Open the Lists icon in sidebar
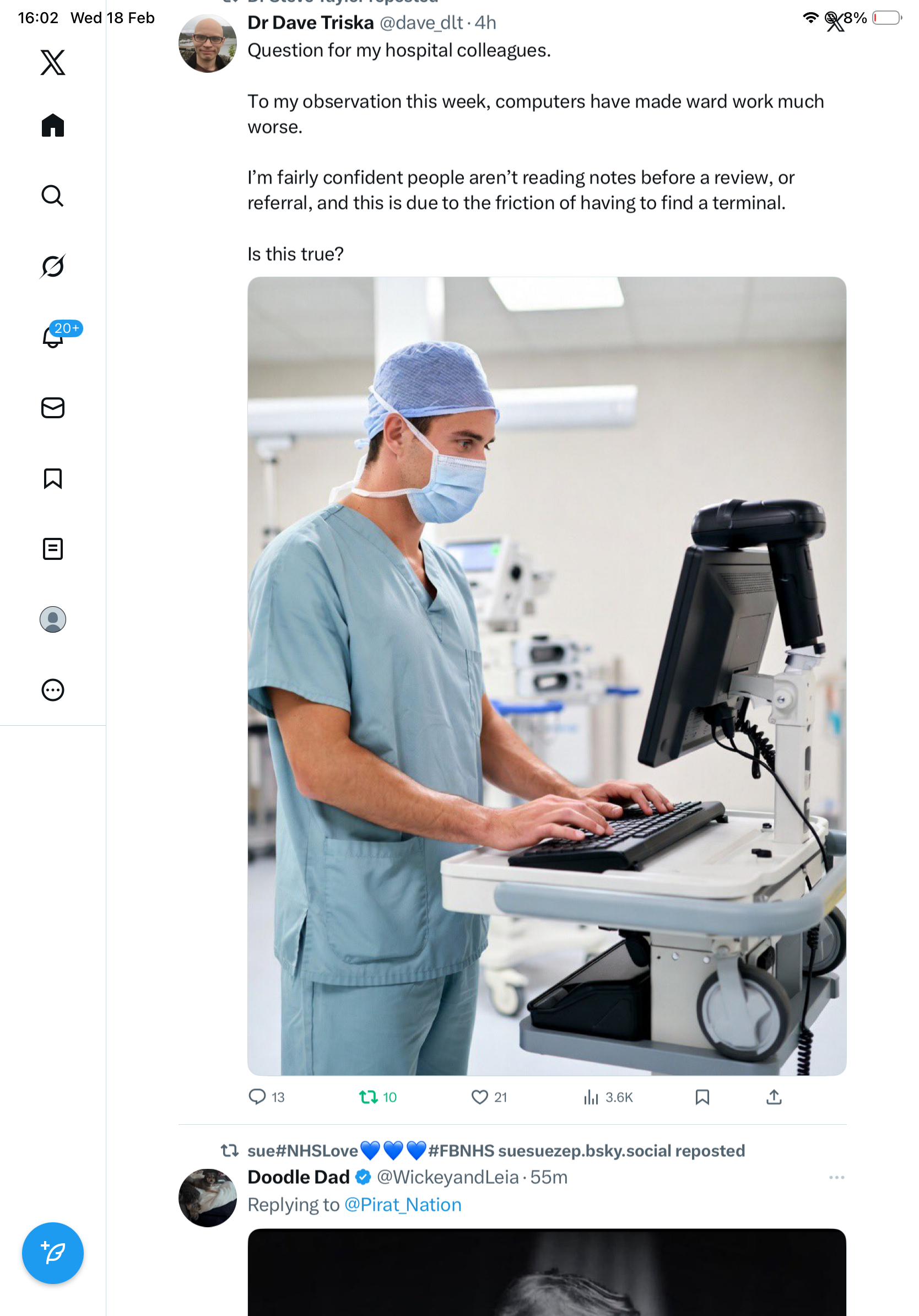Image resolution: width=919 pixels, height=1316 pixels. click(x=53, y=548)
